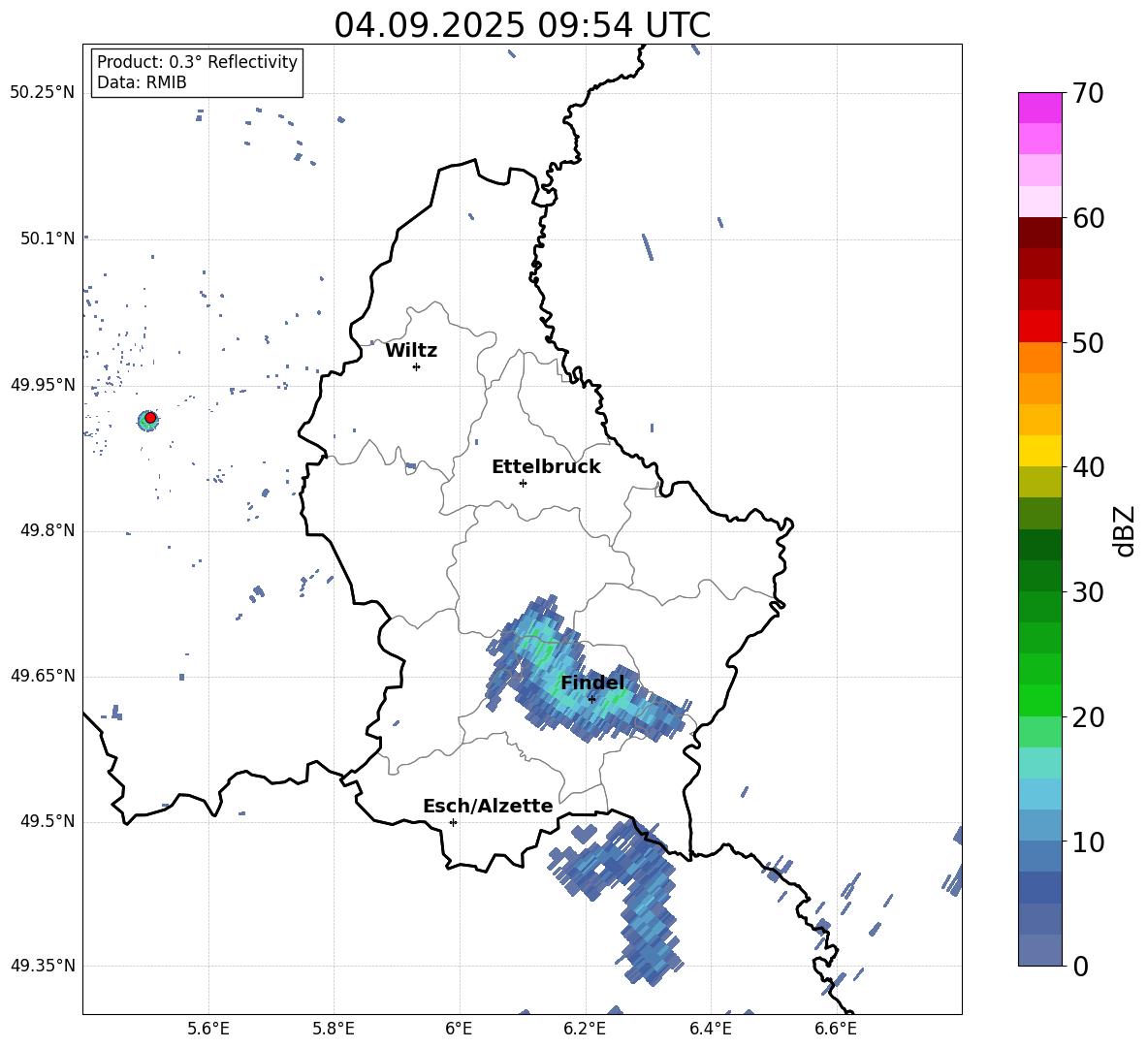This screenshot has height=1048, width=1148.
Task: Pick the magenta swatch at top of colorbar
Action: point(1039,108)
